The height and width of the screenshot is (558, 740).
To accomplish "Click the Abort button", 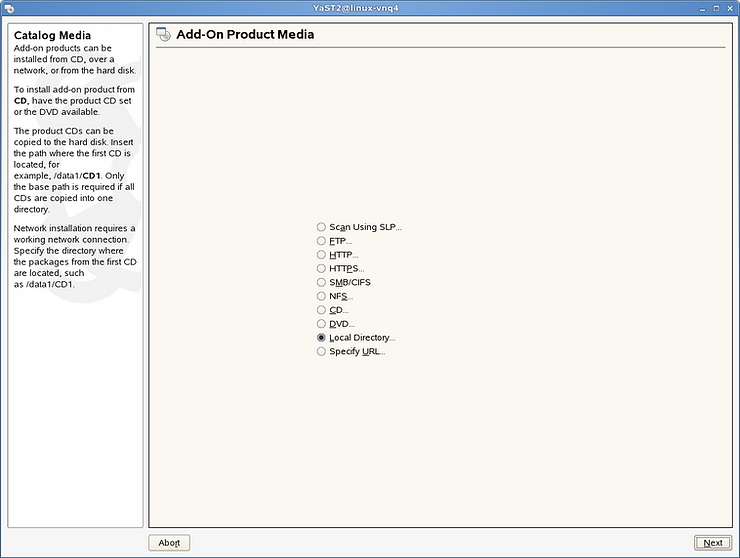I will coord(169,543).
